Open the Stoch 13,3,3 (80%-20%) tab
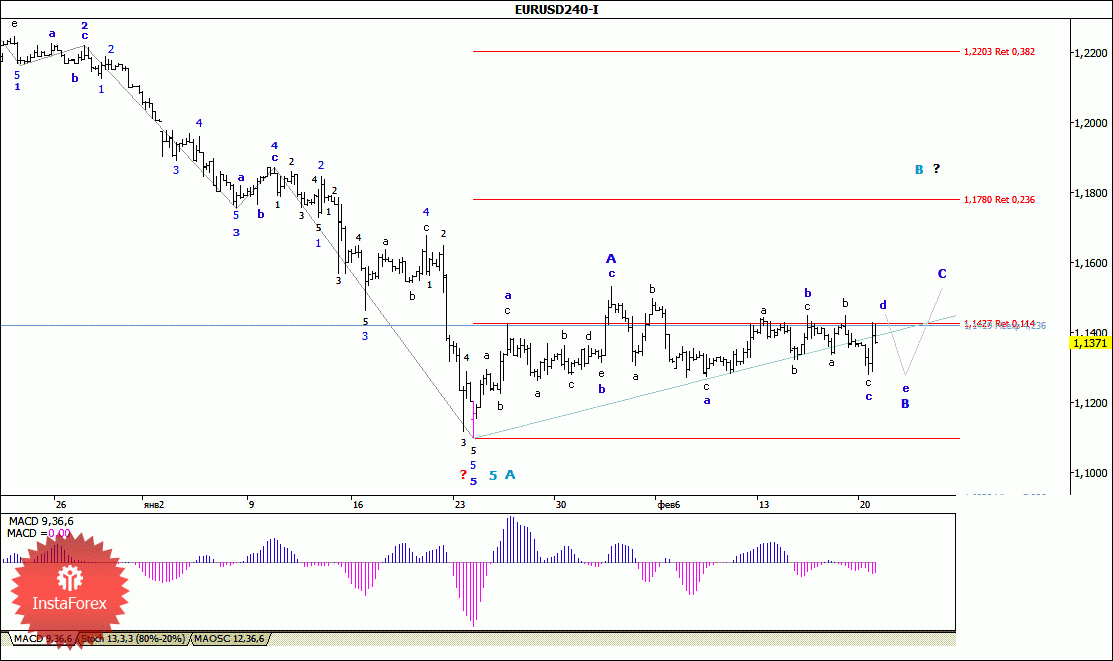This screenshot has width=1113, height=661. coord(133,639)
